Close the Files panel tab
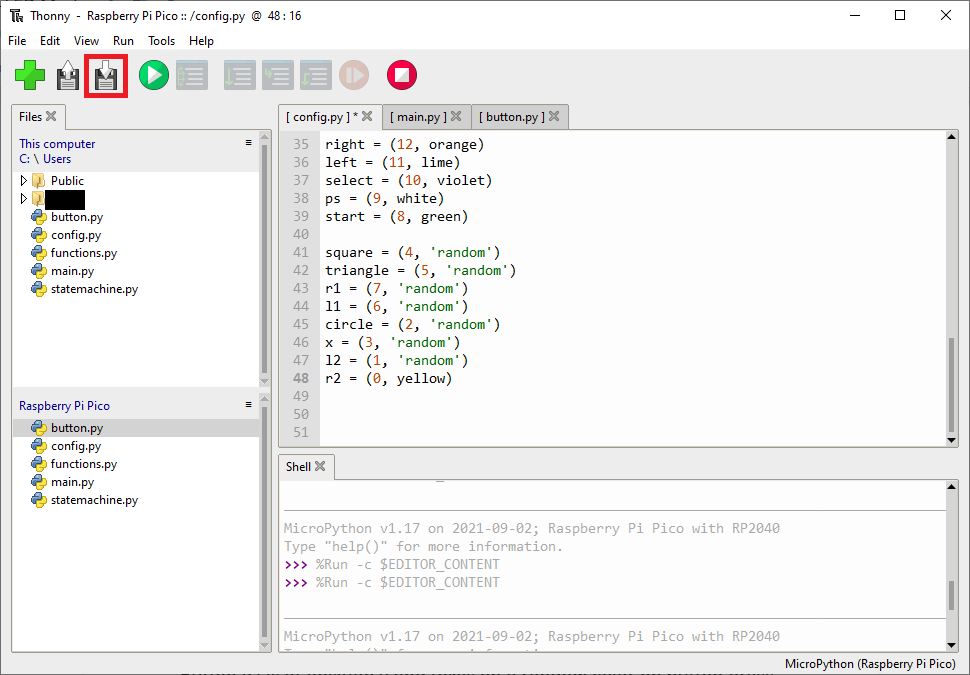The image size is (970, 675). (51, 116)
